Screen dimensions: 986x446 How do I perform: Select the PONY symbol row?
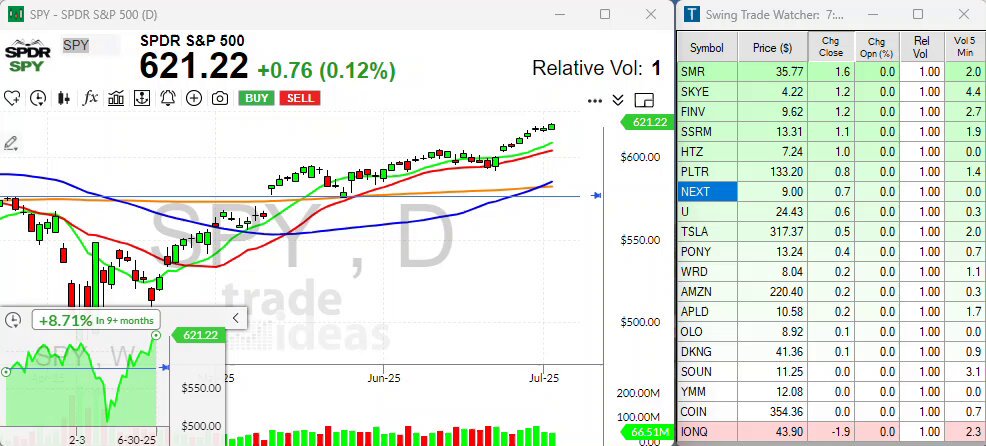point(707,252)
